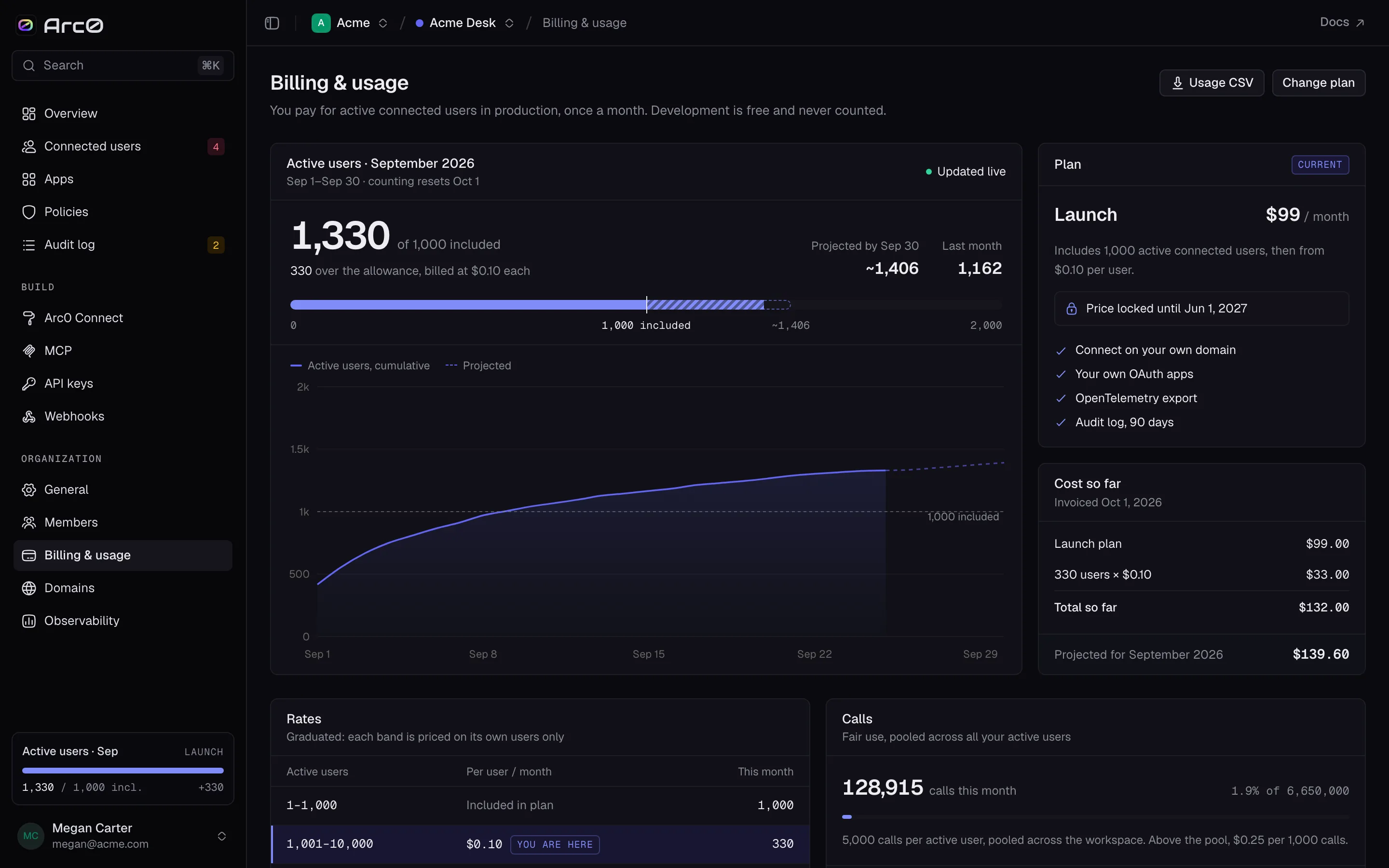Image resolution: width=1389 pixels, height=868 pixels.
Task: Expand the Acme Desk project switcher
Action: pos(465,23)
